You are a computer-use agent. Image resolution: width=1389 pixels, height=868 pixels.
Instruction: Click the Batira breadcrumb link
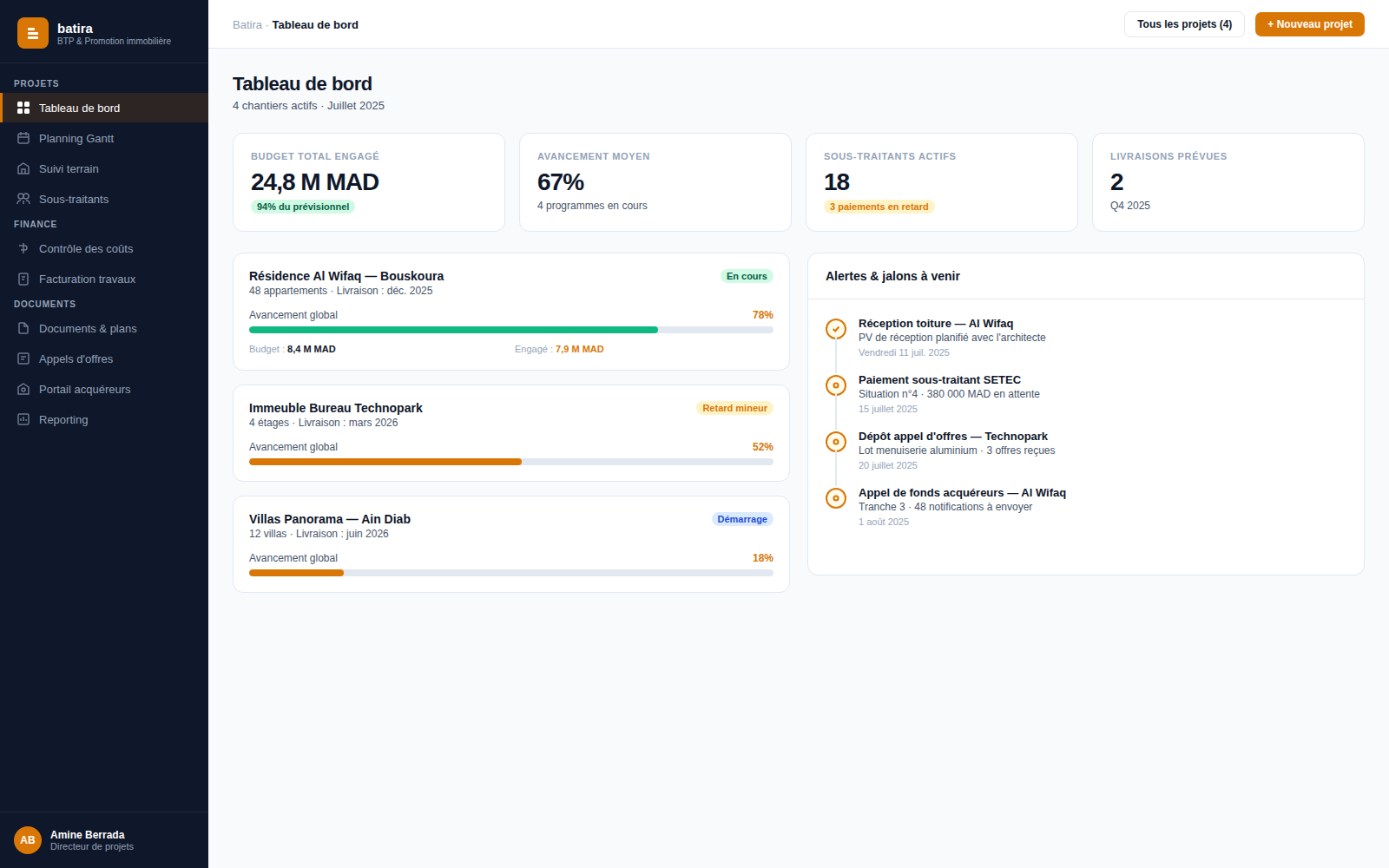pos(247,24)
